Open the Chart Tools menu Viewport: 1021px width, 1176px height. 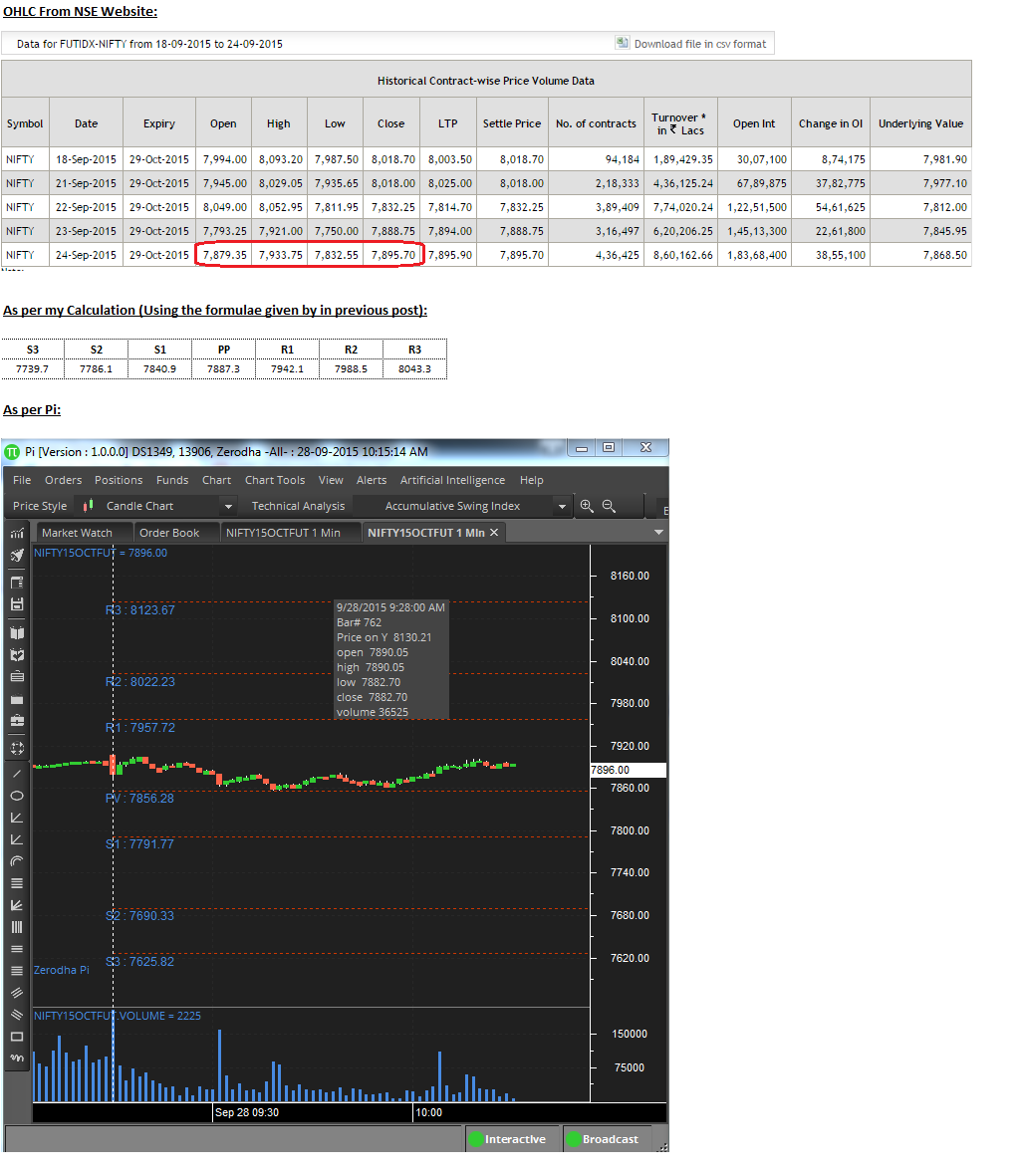[x=275, y=480]
